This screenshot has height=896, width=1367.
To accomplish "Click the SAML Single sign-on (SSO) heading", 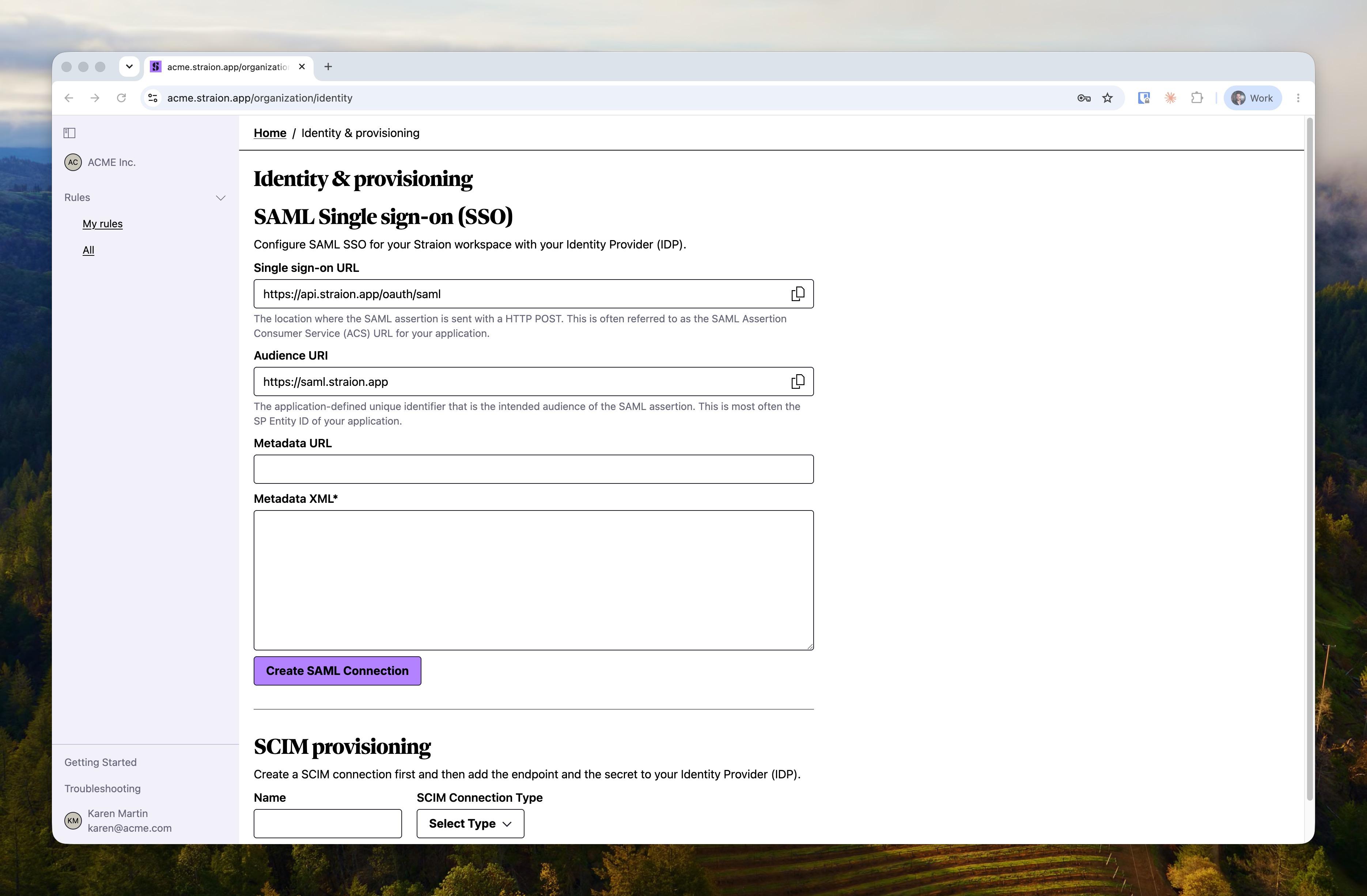I will [383, 217].
